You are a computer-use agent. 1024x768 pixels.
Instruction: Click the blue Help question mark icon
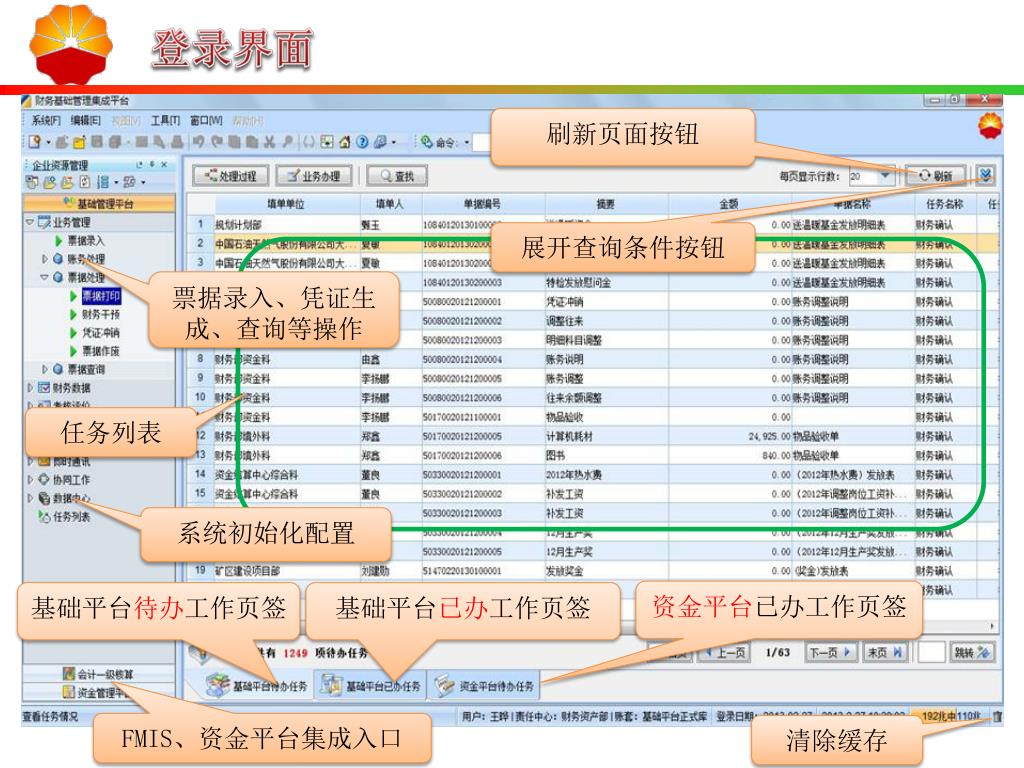362,142
